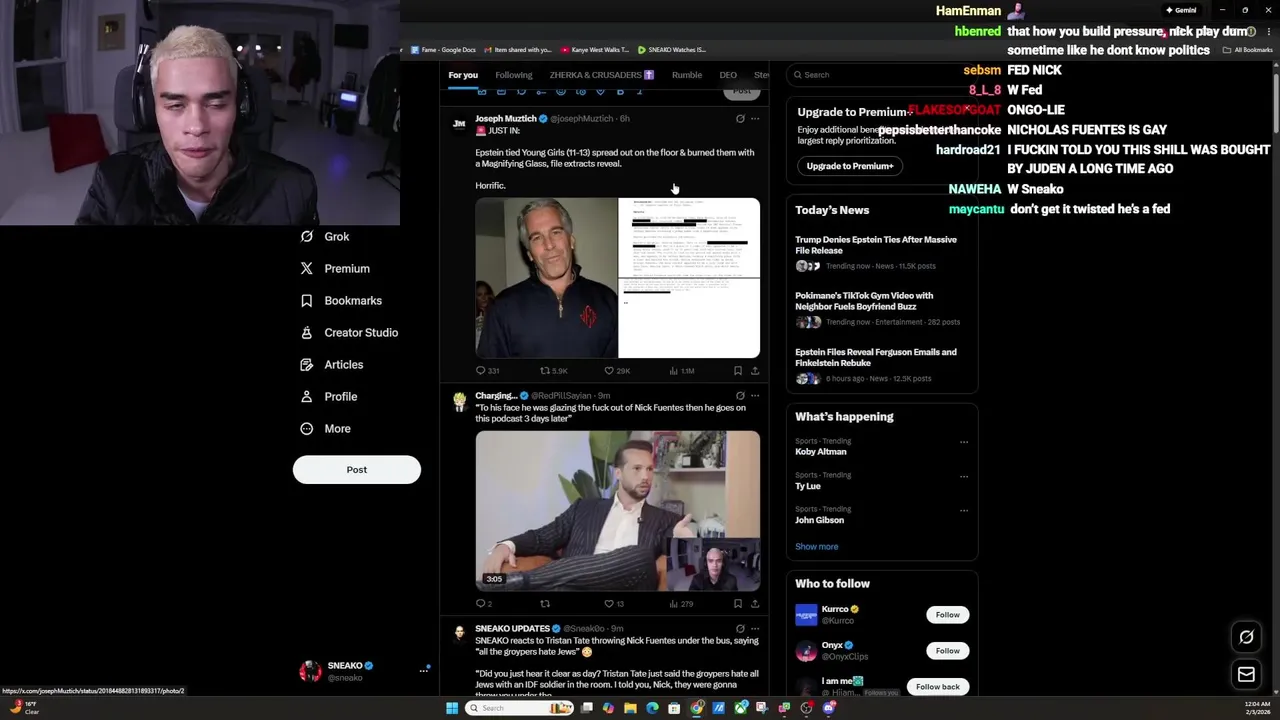
Task: Like Joseph Muztich's post with 29K likes
Action: [x=617, y=371]
